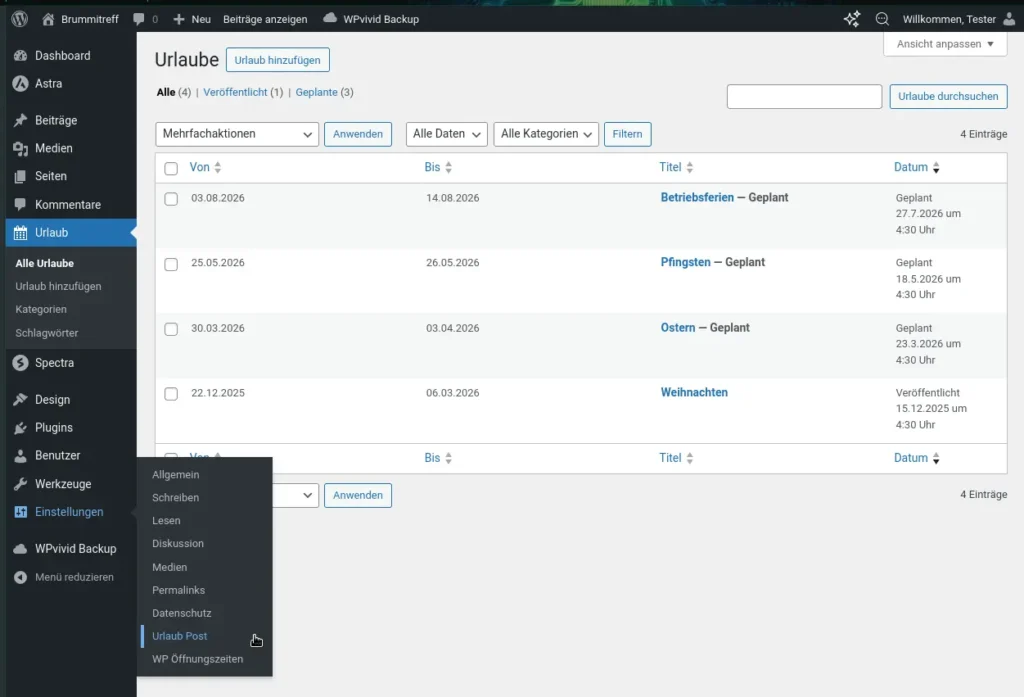The width and height of the screenshot is (1024, 697).
Task: Select Urlaub Post in Einstellungen flyout
Action: coord(180,636)
